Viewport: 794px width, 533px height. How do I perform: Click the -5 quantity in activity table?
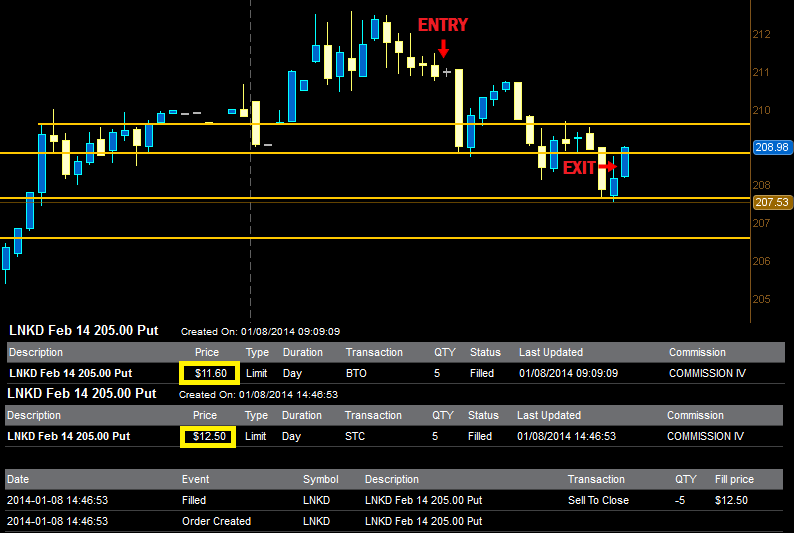pyautogui.click(x=680, y=500)
